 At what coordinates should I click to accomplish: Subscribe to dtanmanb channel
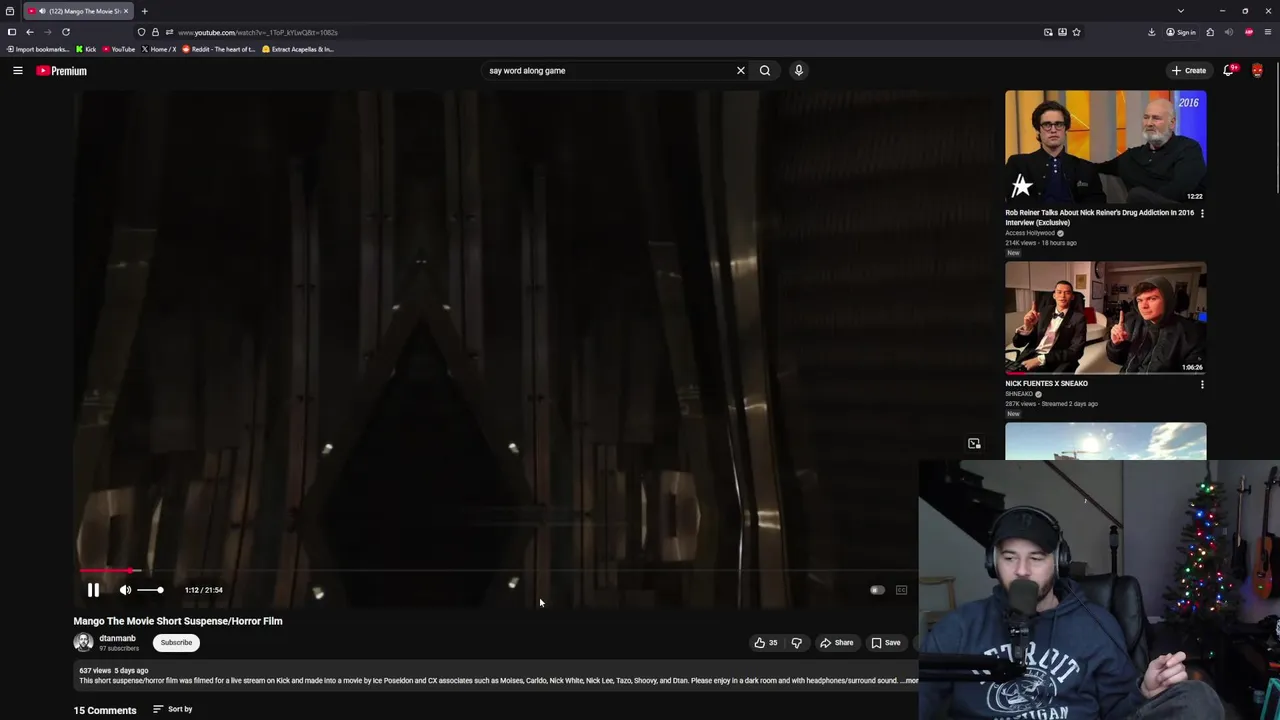tap(176, 643)
